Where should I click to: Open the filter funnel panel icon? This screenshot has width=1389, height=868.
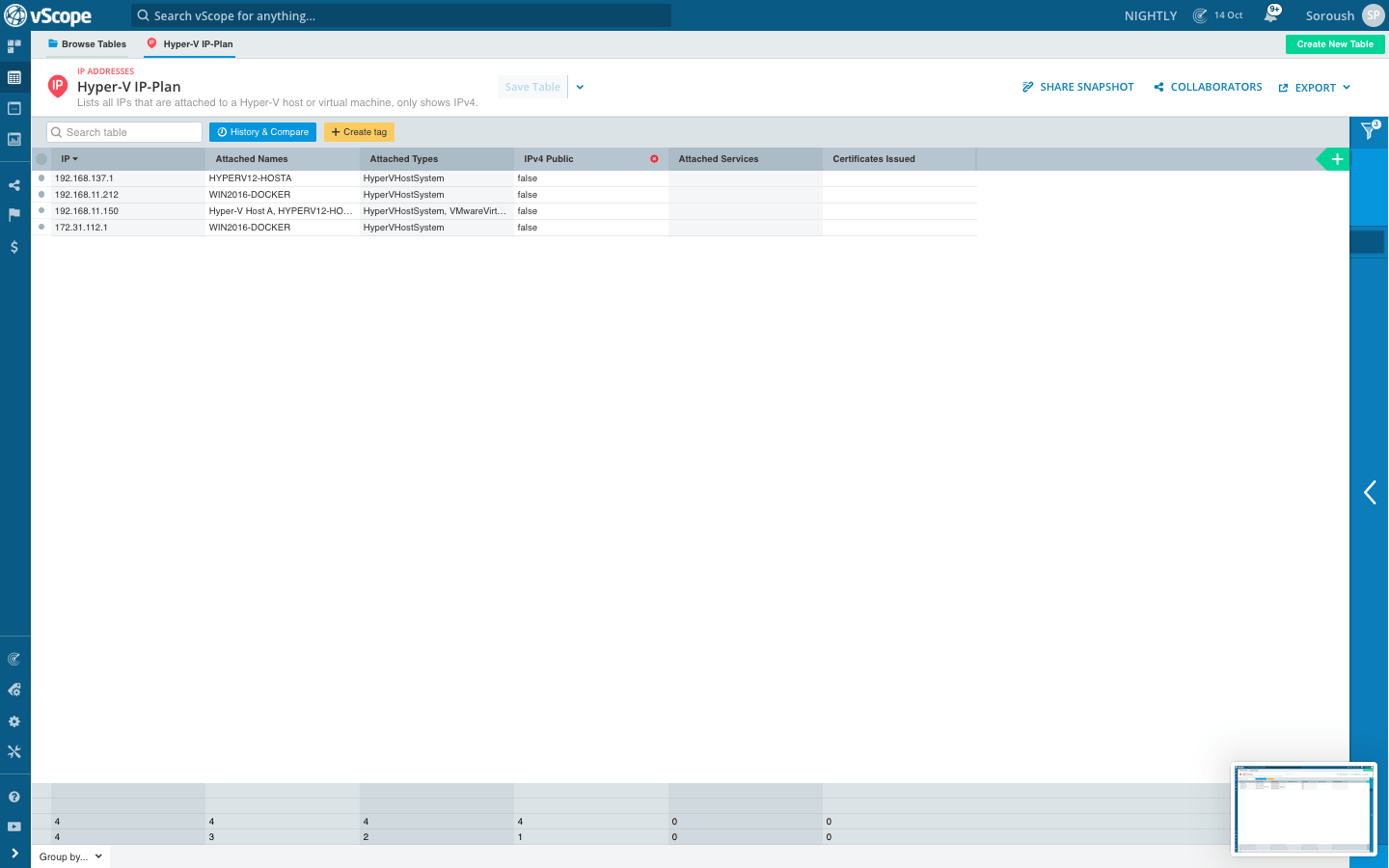coord(1370,130)
